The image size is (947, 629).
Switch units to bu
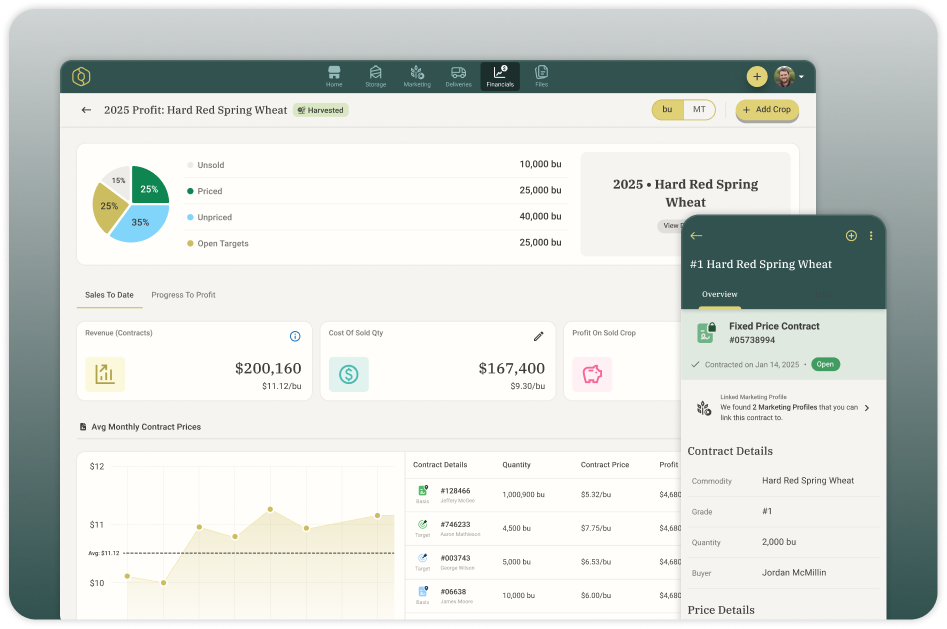(x=667, y=110)
